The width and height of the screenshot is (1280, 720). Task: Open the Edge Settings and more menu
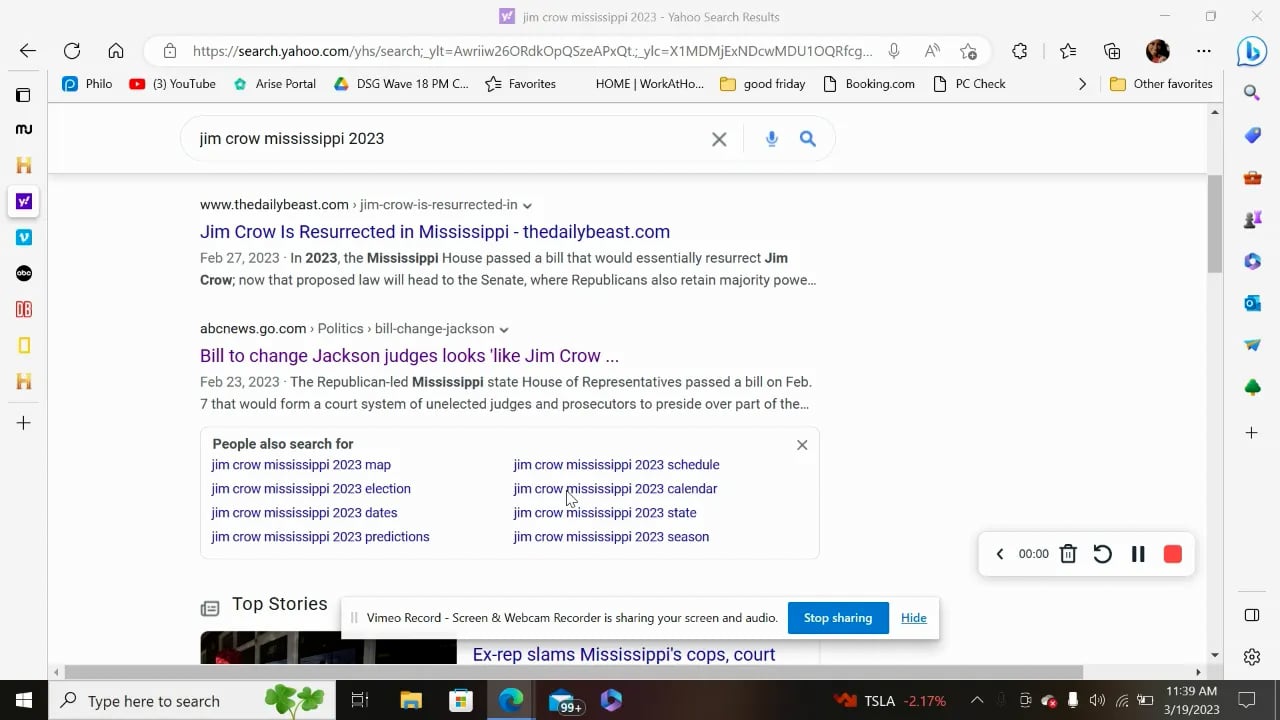1204,51
